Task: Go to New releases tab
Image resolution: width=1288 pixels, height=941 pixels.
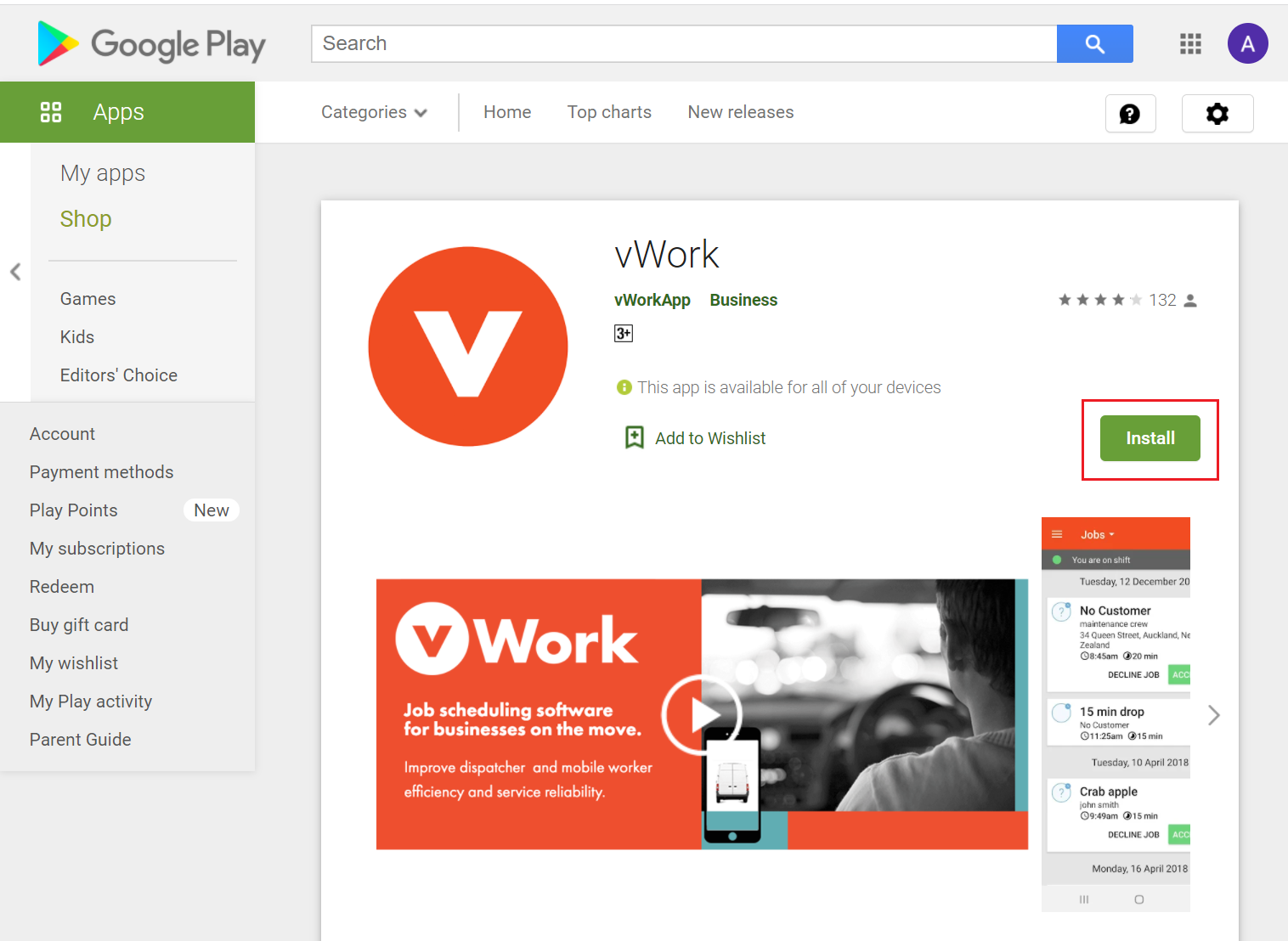Action: [x=741, y=112]
